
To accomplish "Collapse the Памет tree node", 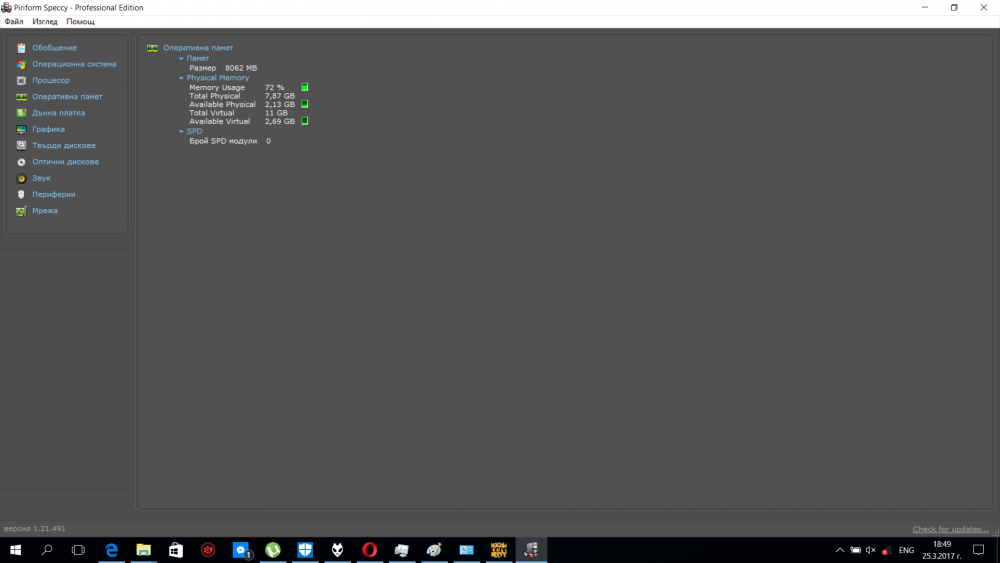I will click(181, 58).
